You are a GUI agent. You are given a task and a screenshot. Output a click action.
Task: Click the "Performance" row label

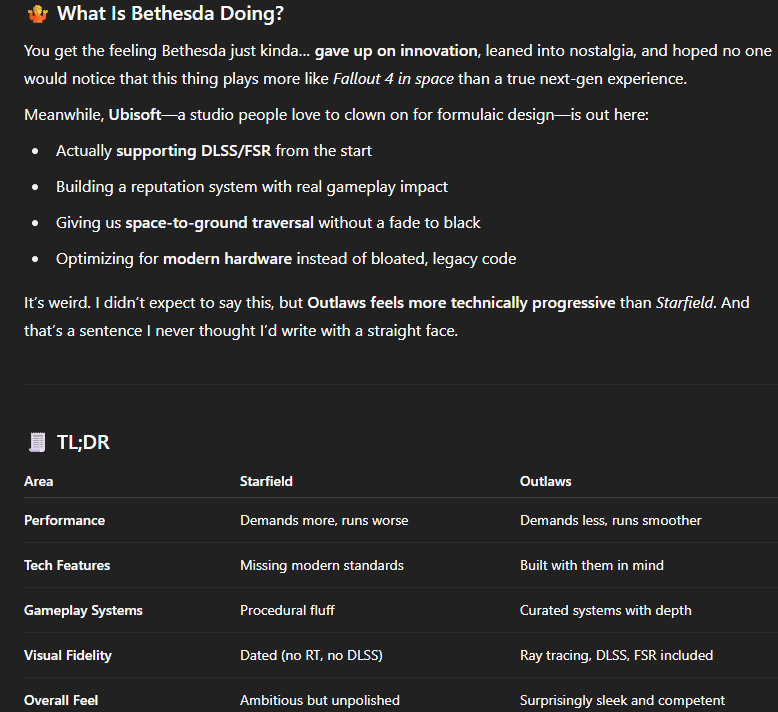click(65, 520)
